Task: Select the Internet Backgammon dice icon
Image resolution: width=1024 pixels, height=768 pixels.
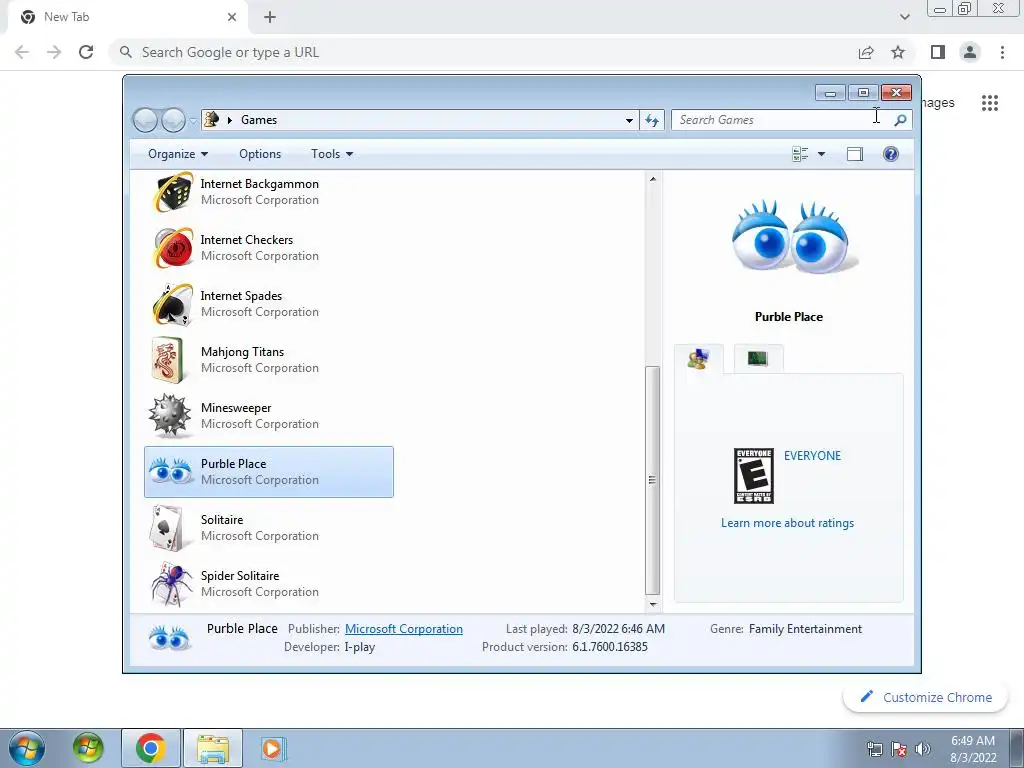Action: [173, 192]
